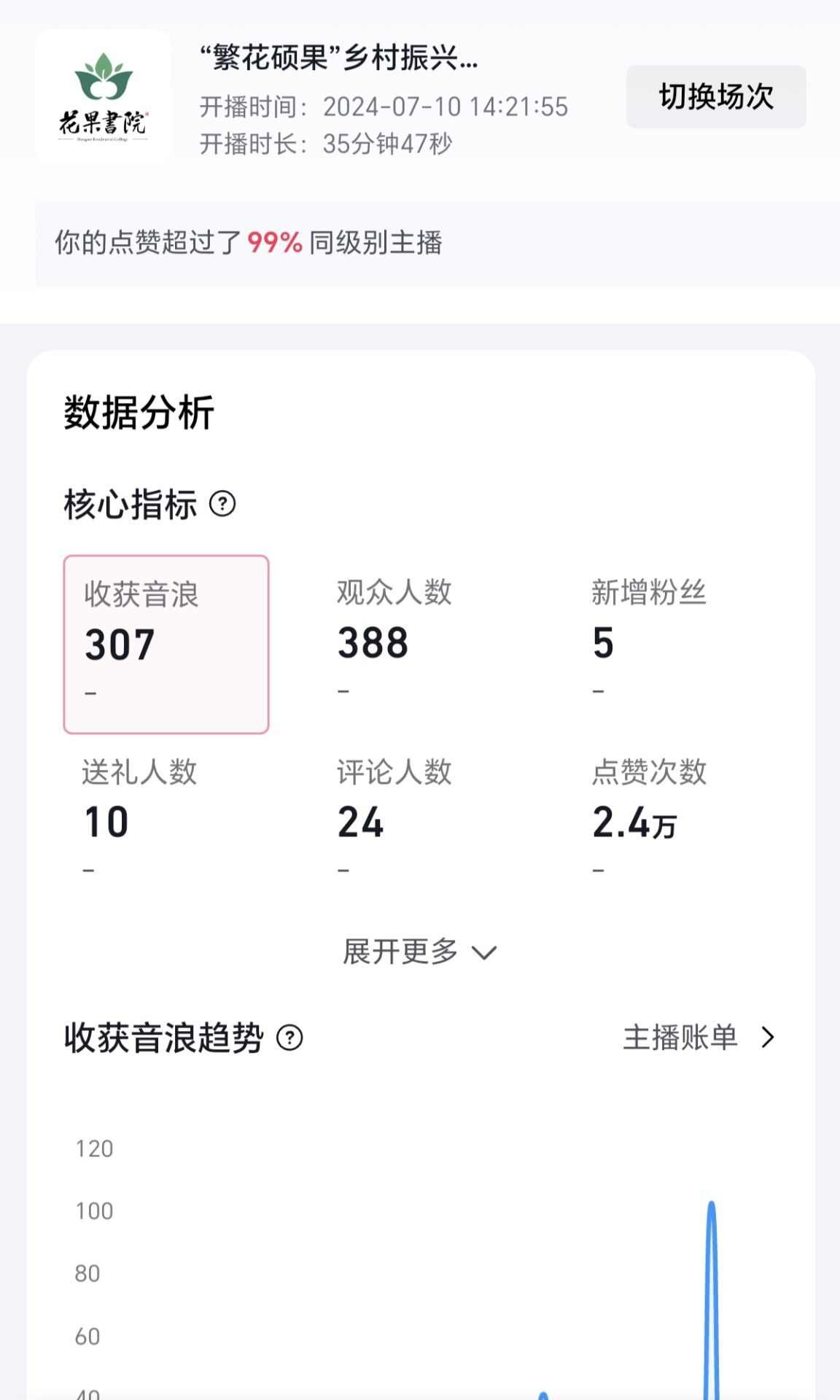Click the 数据分析 section heading
Image resolution: width=840 pixels, height=1400 pixels.
tap(139, 413)
